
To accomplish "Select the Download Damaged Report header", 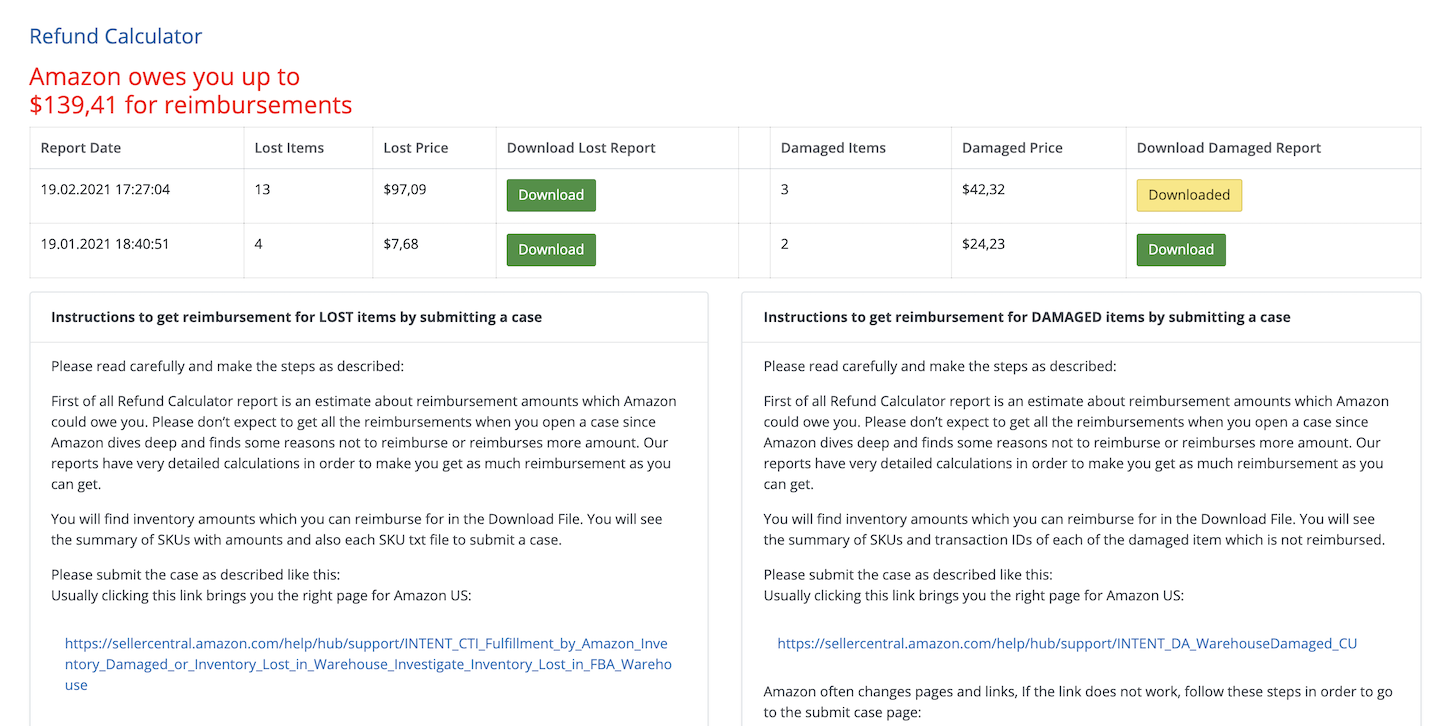I will click(x=1229, y=148).
